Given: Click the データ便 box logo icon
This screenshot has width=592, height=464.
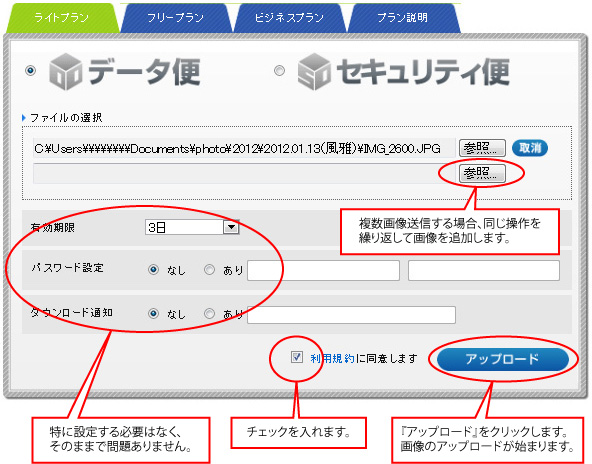Looking at the screenshot, I should pos(66,71).
